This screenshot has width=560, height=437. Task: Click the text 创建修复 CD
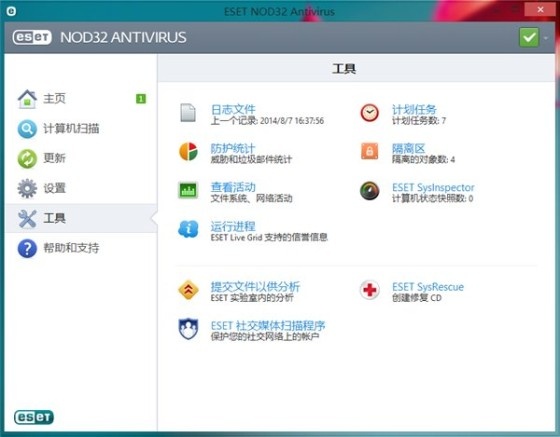pyautogui.click(x=417, y=298)
